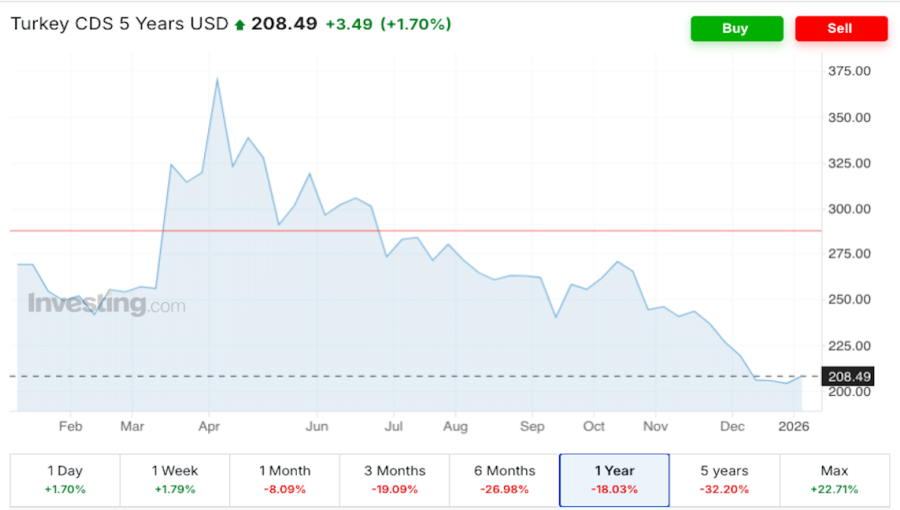
Task: Click the Jun label on the time axis
Action: pyautogui.click(x=317, y=426)
